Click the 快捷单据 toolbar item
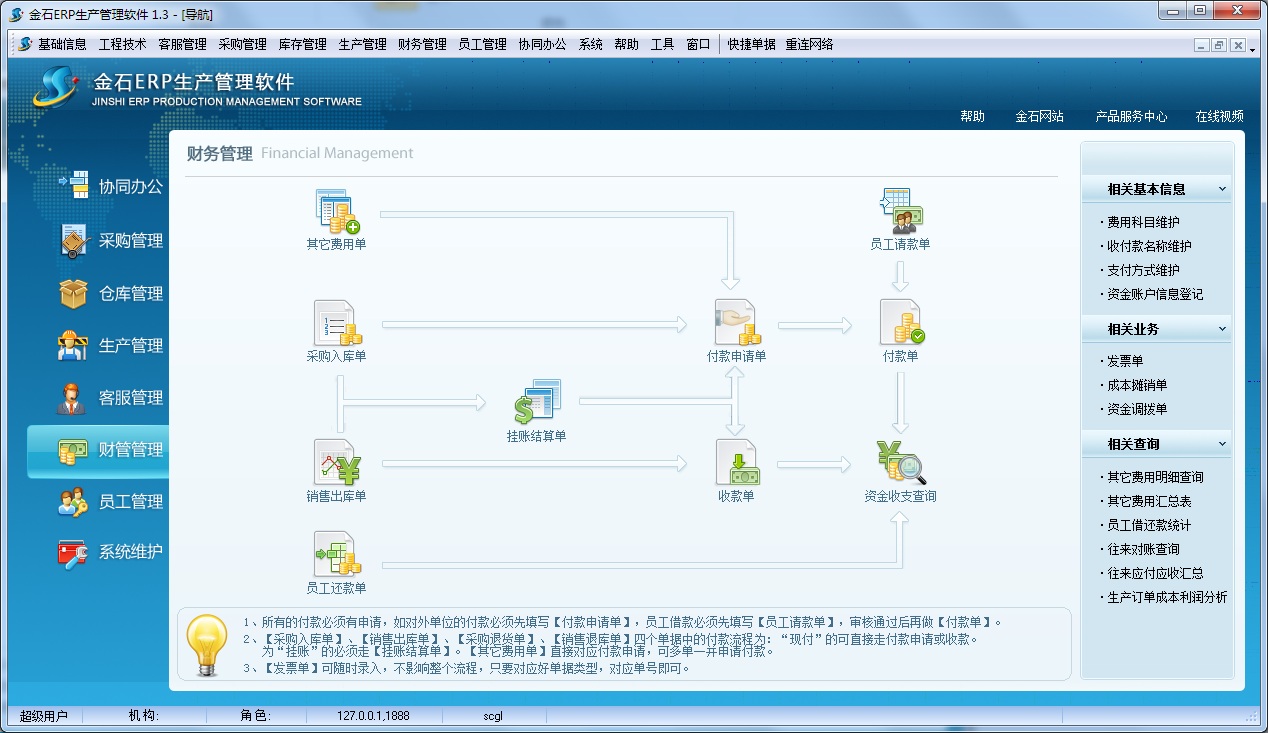 pyautogui.click(x=751, y=45)
